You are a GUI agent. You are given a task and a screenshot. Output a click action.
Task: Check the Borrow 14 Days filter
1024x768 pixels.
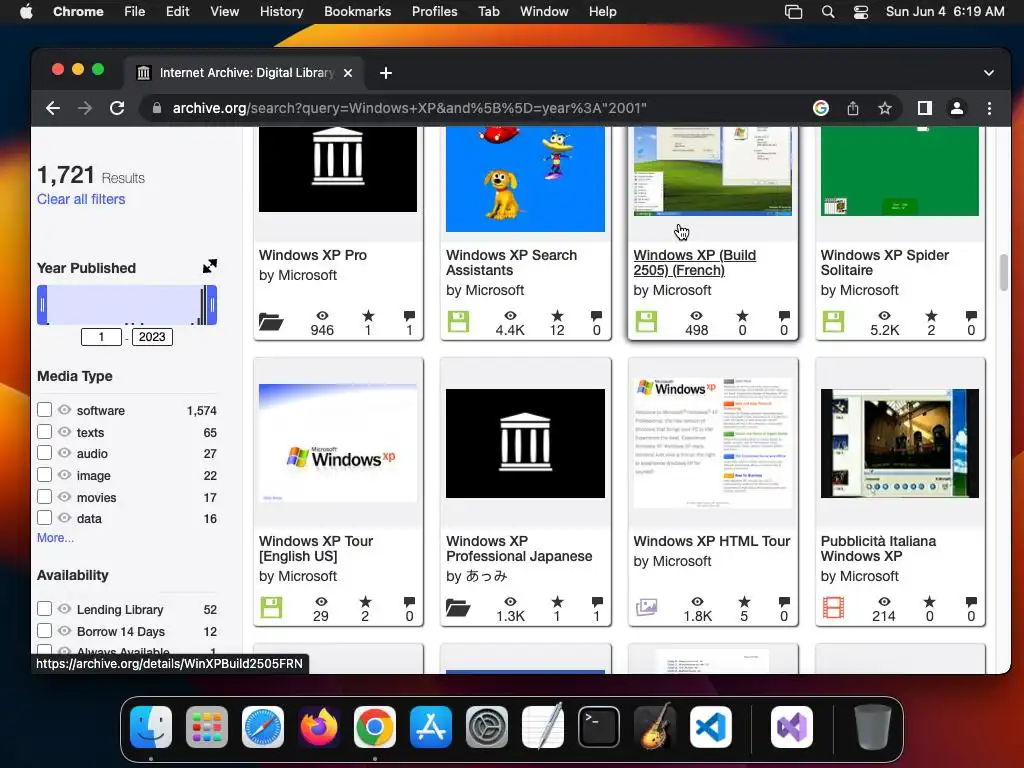pos(44,632)
